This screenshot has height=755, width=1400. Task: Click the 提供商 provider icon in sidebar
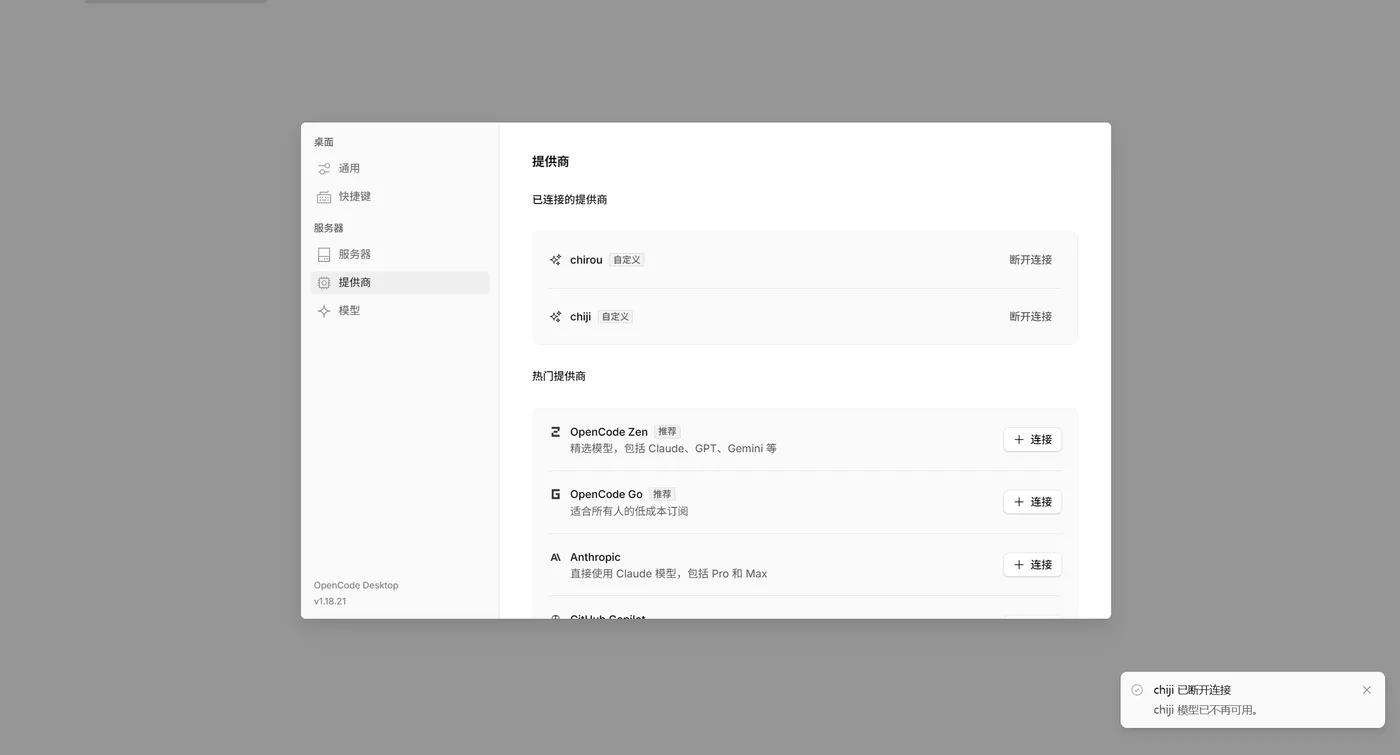[x=324, y=283]
